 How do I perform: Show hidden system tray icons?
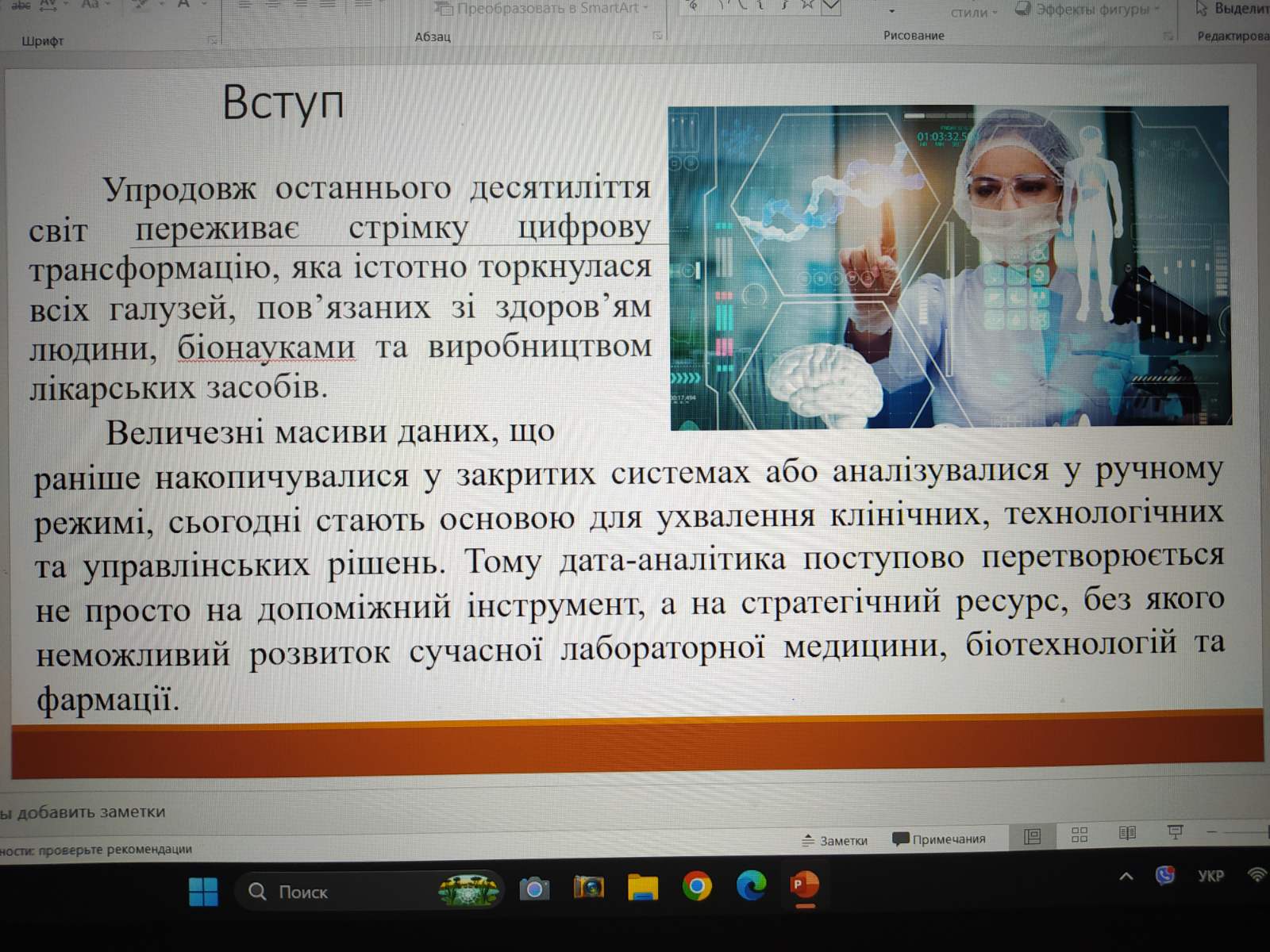click(x=1126, y=877)
